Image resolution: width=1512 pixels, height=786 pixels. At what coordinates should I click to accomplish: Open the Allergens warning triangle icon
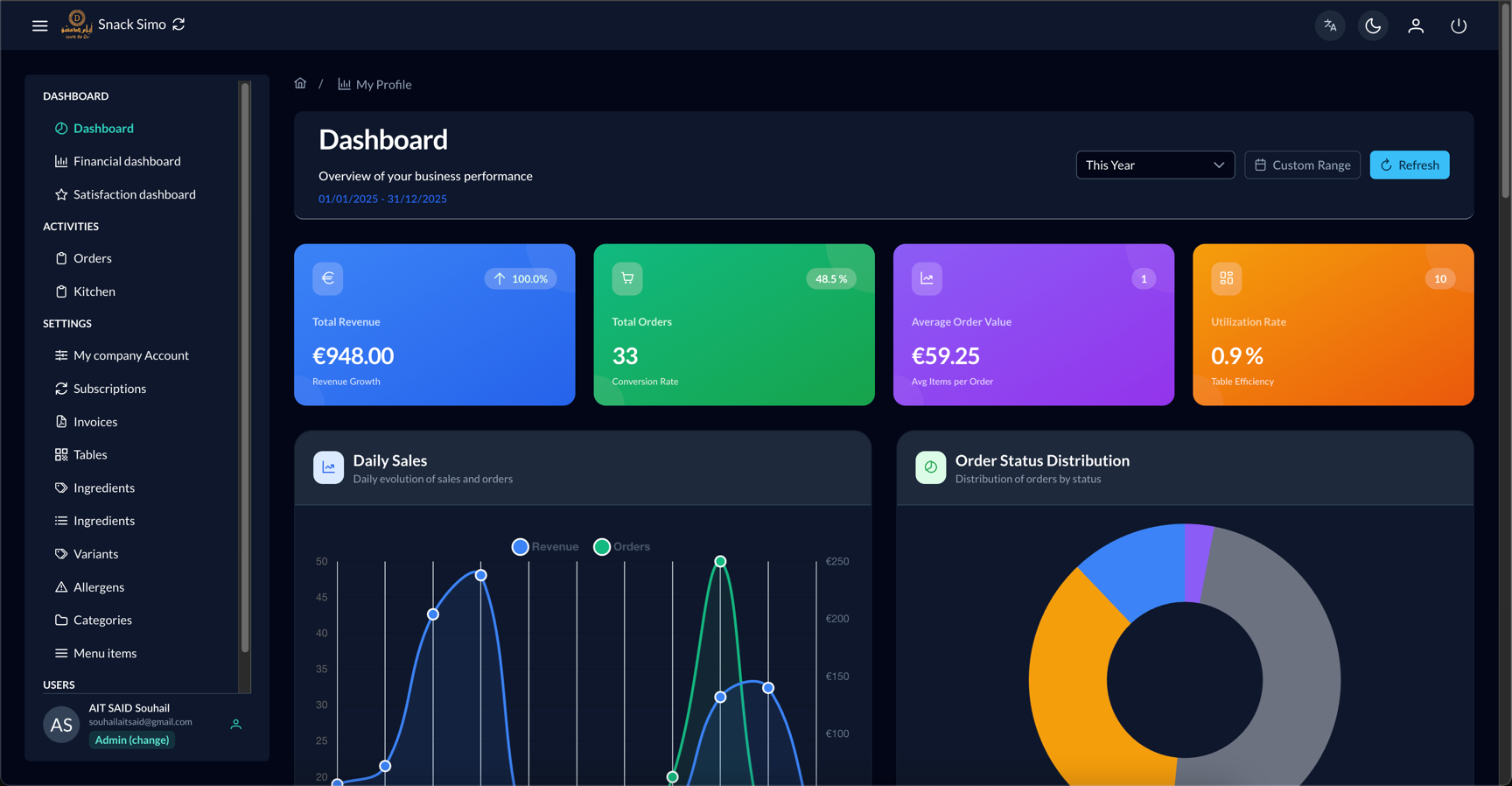(61, 587)
